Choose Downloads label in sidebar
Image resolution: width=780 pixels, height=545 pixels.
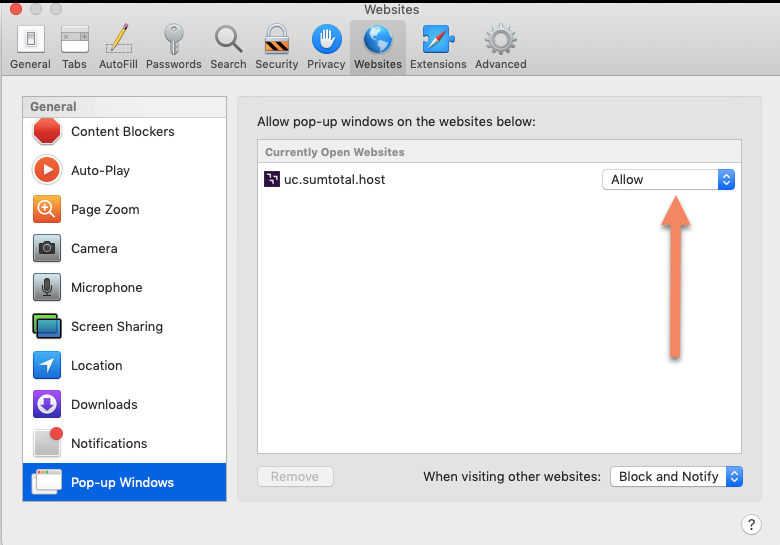[104, 404]
